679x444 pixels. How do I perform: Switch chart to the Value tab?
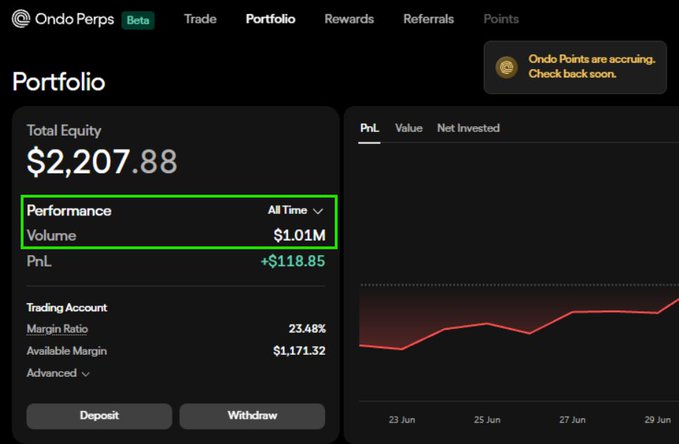409,128
